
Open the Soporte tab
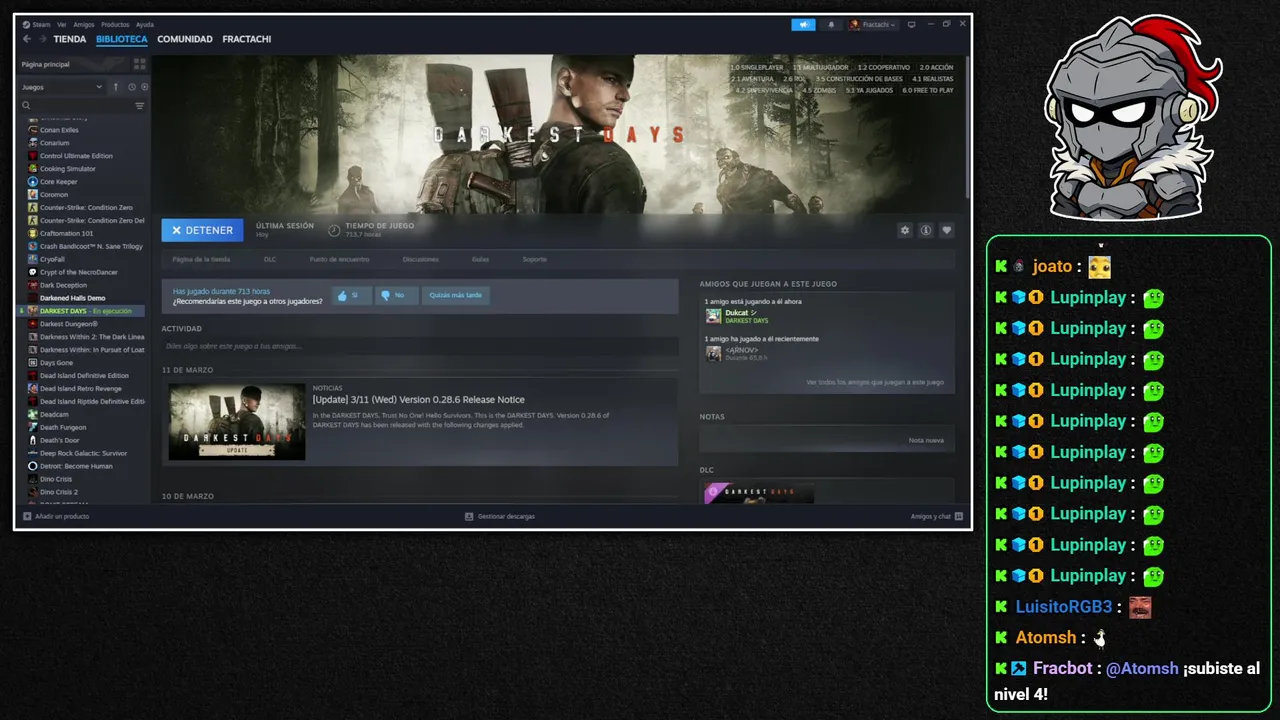535,259
